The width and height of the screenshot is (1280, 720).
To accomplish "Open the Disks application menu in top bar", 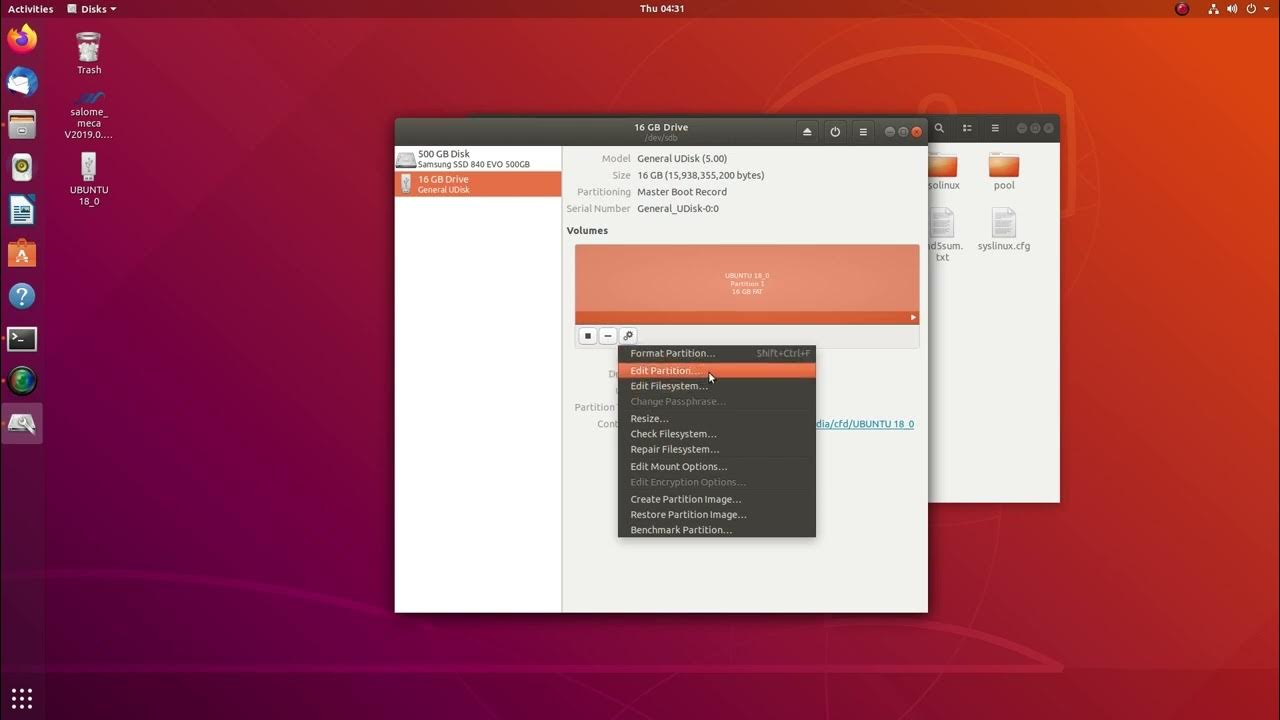I will coord(92,9).
